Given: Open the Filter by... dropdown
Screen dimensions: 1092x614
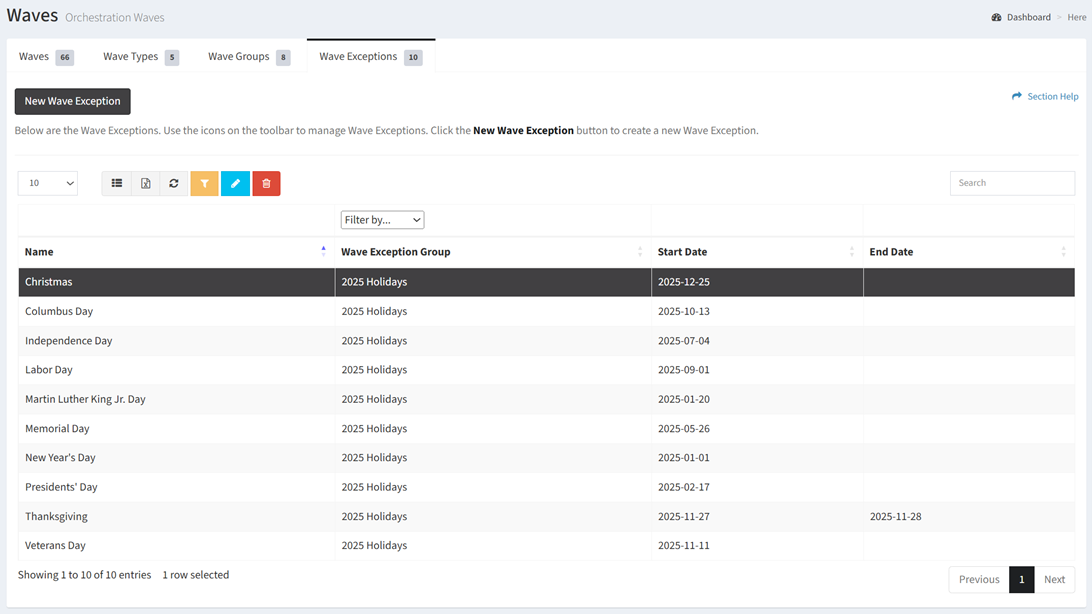Looking at the screenshot, I should pyautogui.click(x=382, y=220).
